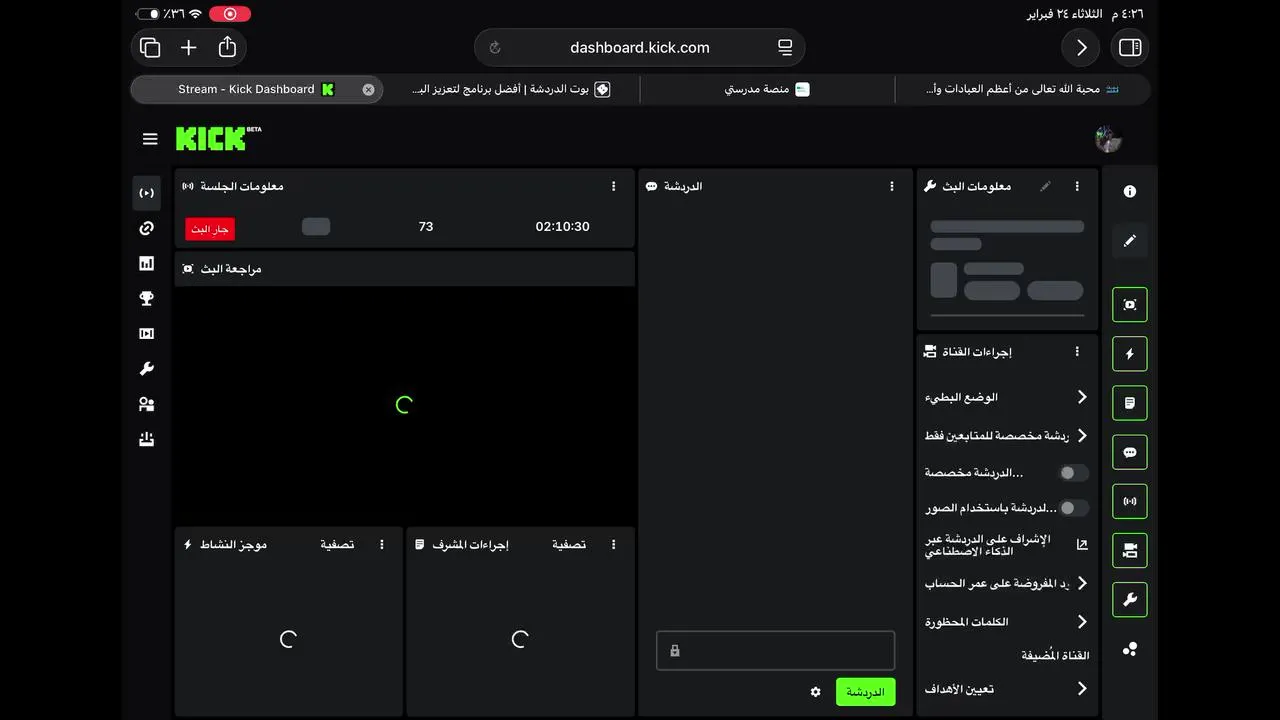Click the الإشراف على الدردشة عبر الذكاء الاصطناعي link
Viewport: 1280px width, 720px height.
tap(988, 545)
